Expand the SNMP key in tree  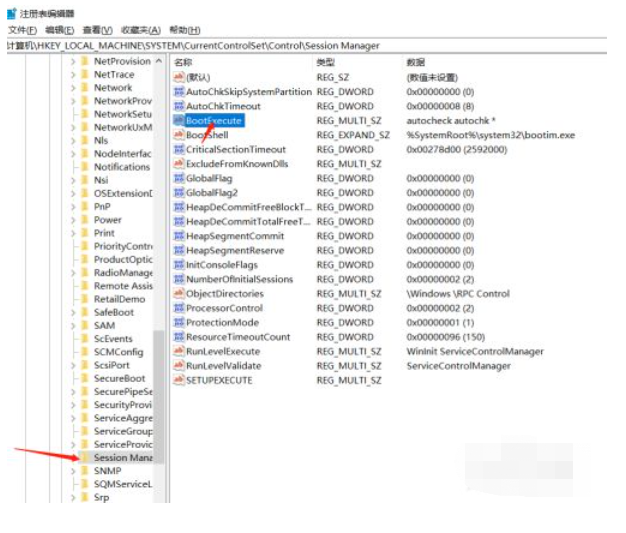73,471
